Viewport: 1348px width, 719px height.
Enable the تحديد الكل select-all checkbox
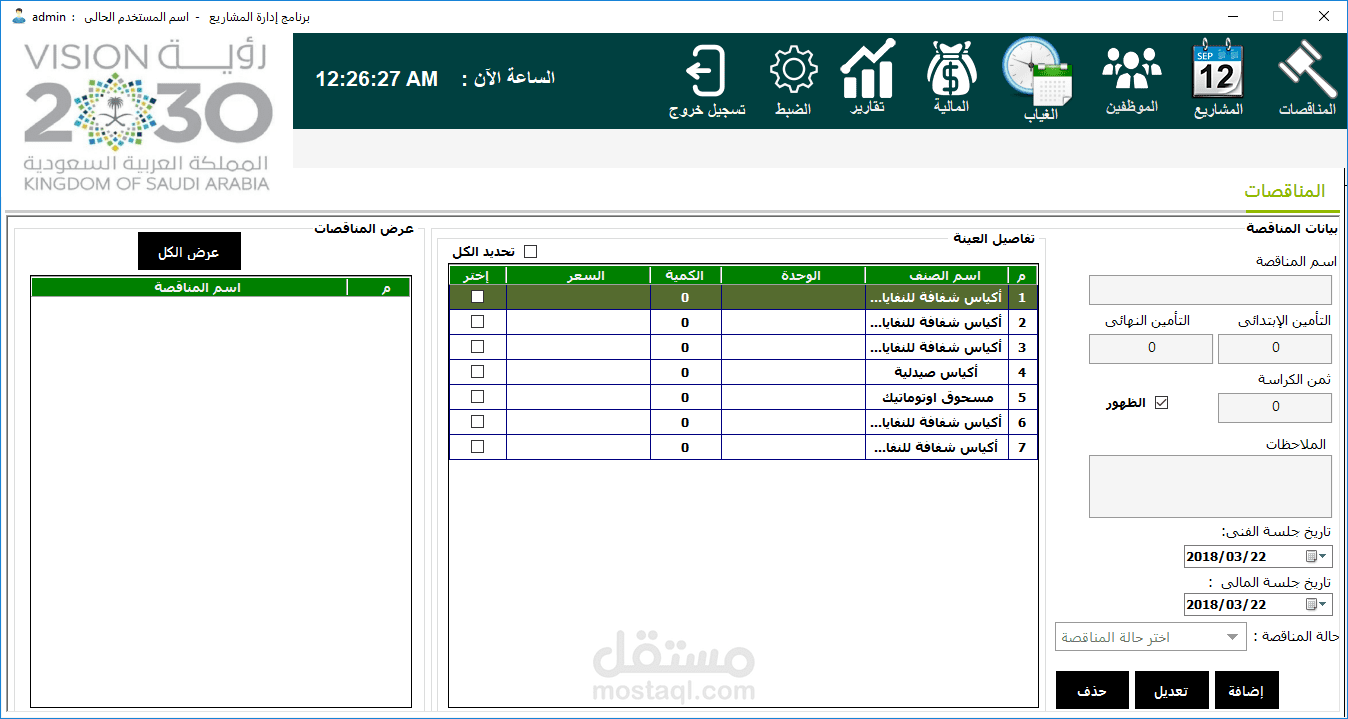(x=529, y=250)
